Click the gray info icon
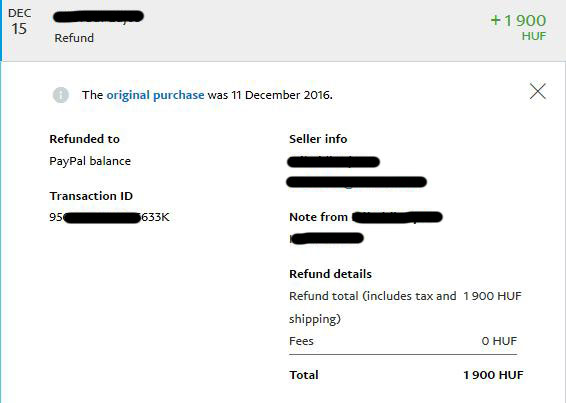Viewport: 566px width, 403px height. coord(61,95)
